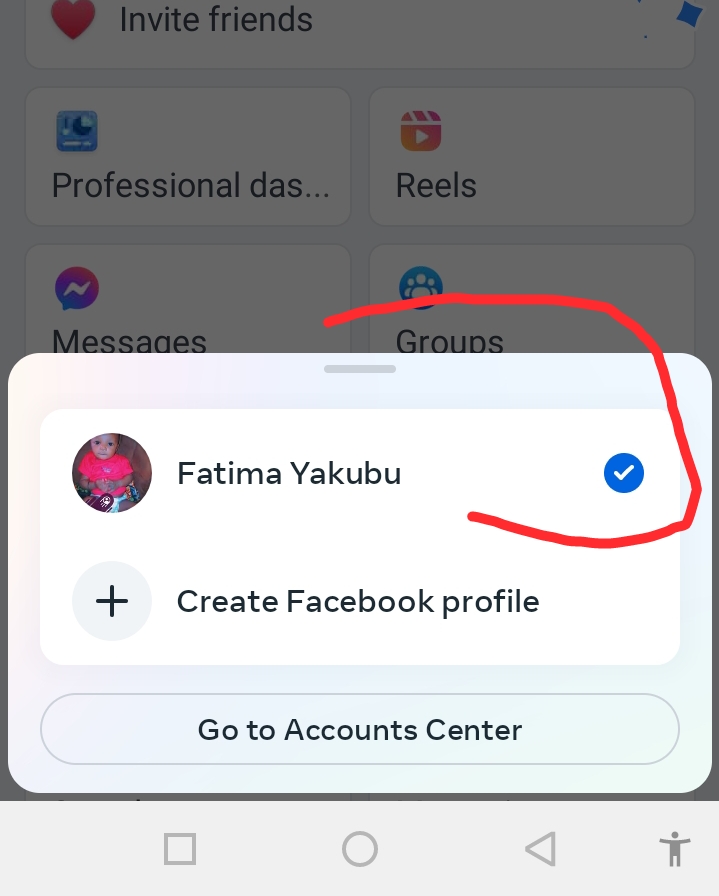
Task: Open the Reels shortcut label
Action: [436, 186]
